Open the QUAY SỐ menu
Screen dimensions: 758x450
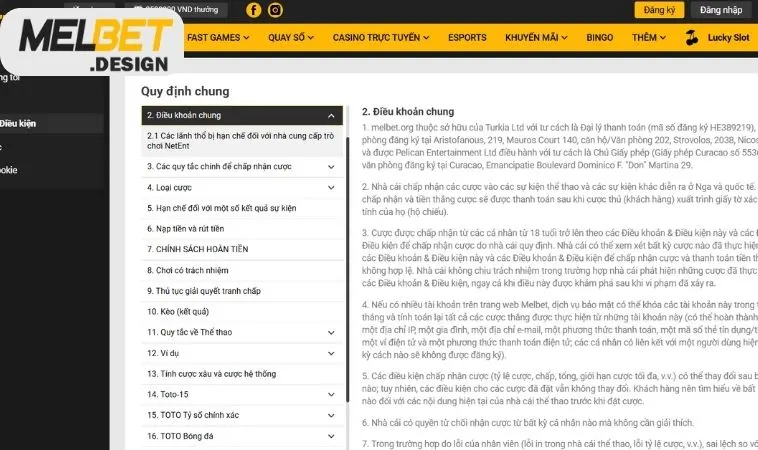[291, 38]
